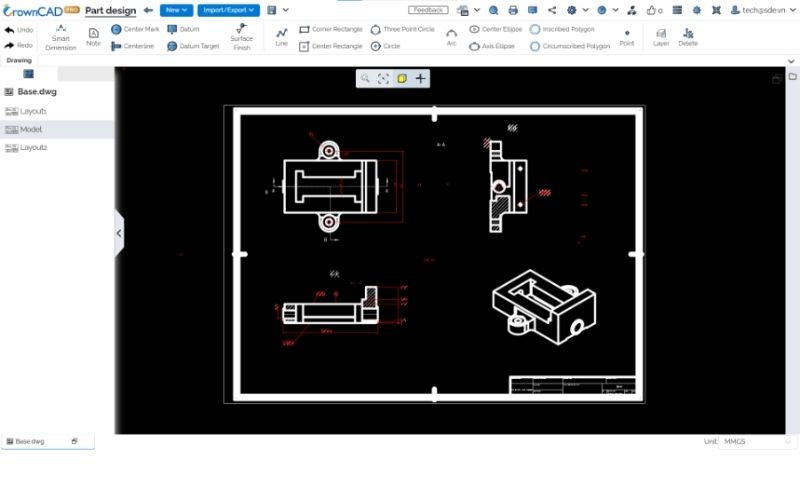Switch to the Drawing ribbon tab
The height and width of the screenshot is (500, 800).
pos(19,60)
